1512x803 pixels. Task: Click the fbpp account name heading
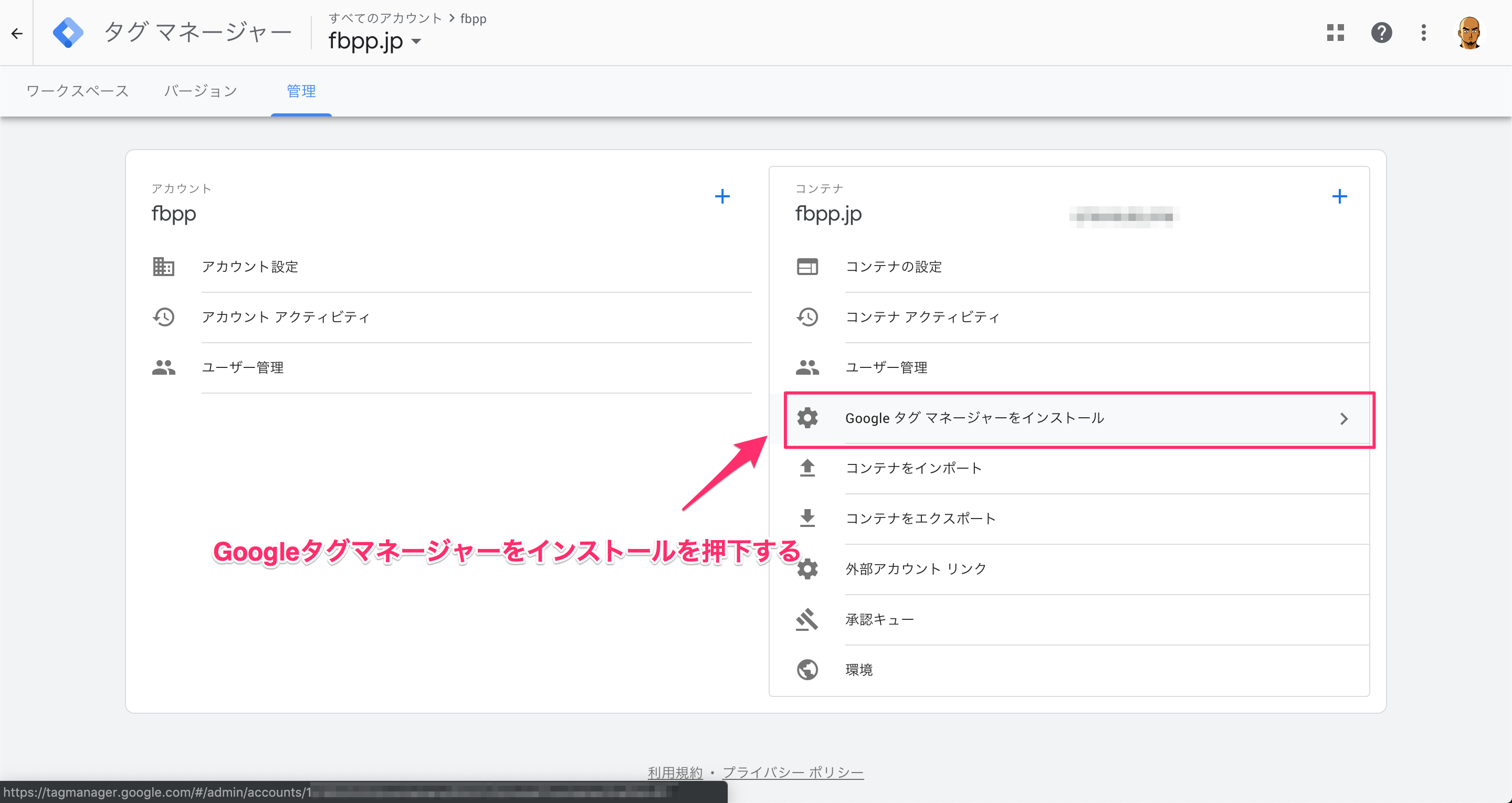click(x=174, y=214)
